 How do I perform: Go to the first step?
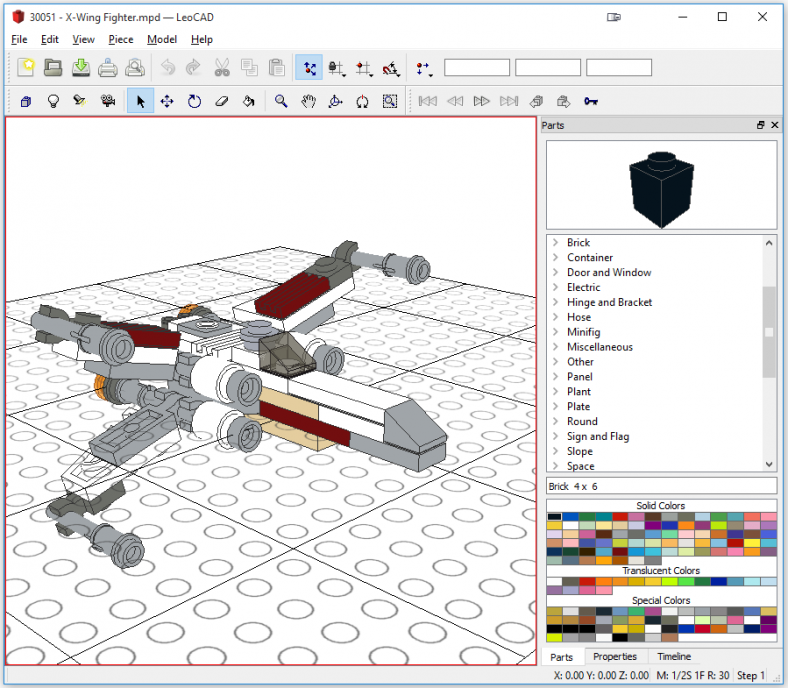(428, 102)
